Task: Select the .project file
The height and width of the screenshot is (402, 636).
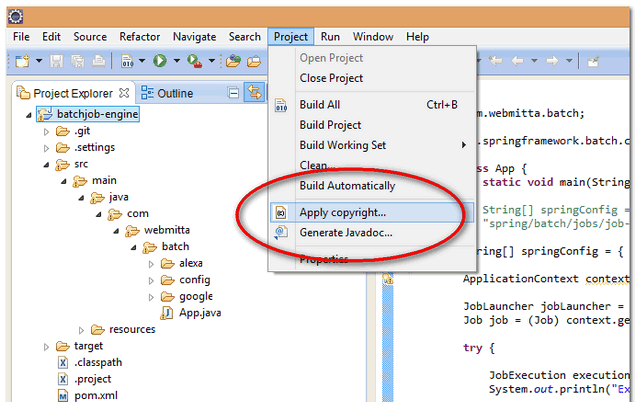Action: pyautogui.click(x=84, y=379)
